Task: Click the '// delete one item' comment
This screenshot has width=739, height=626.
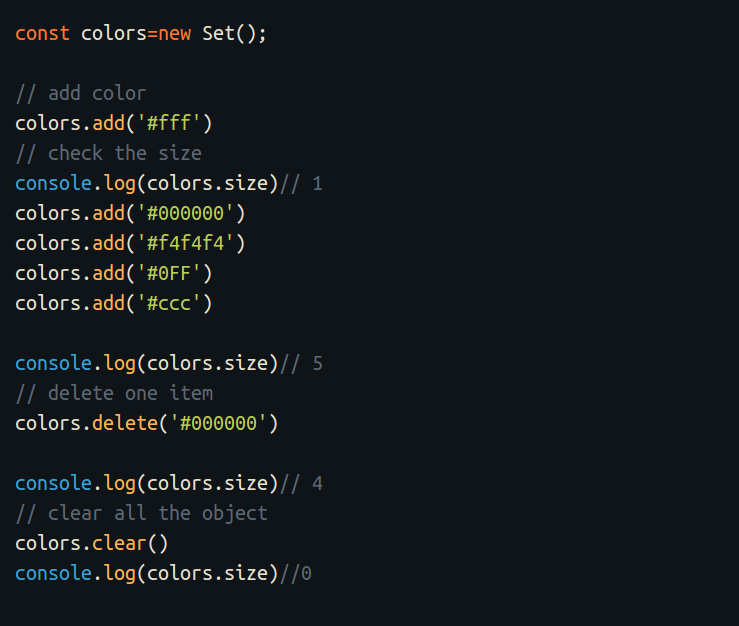Action: (114, 393)
